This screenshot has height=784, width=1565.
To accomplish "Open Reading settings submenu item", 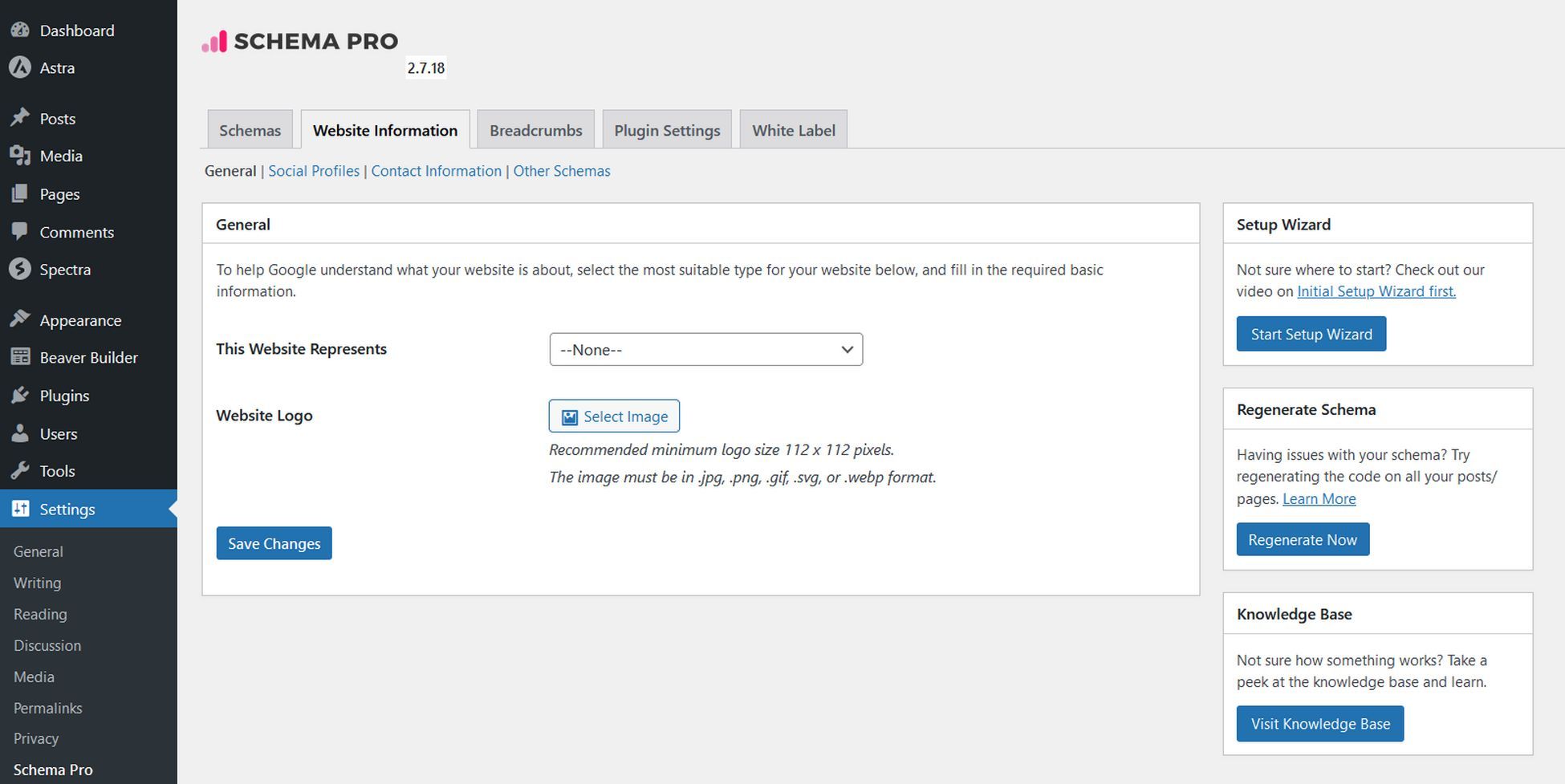I will (40, 614).
